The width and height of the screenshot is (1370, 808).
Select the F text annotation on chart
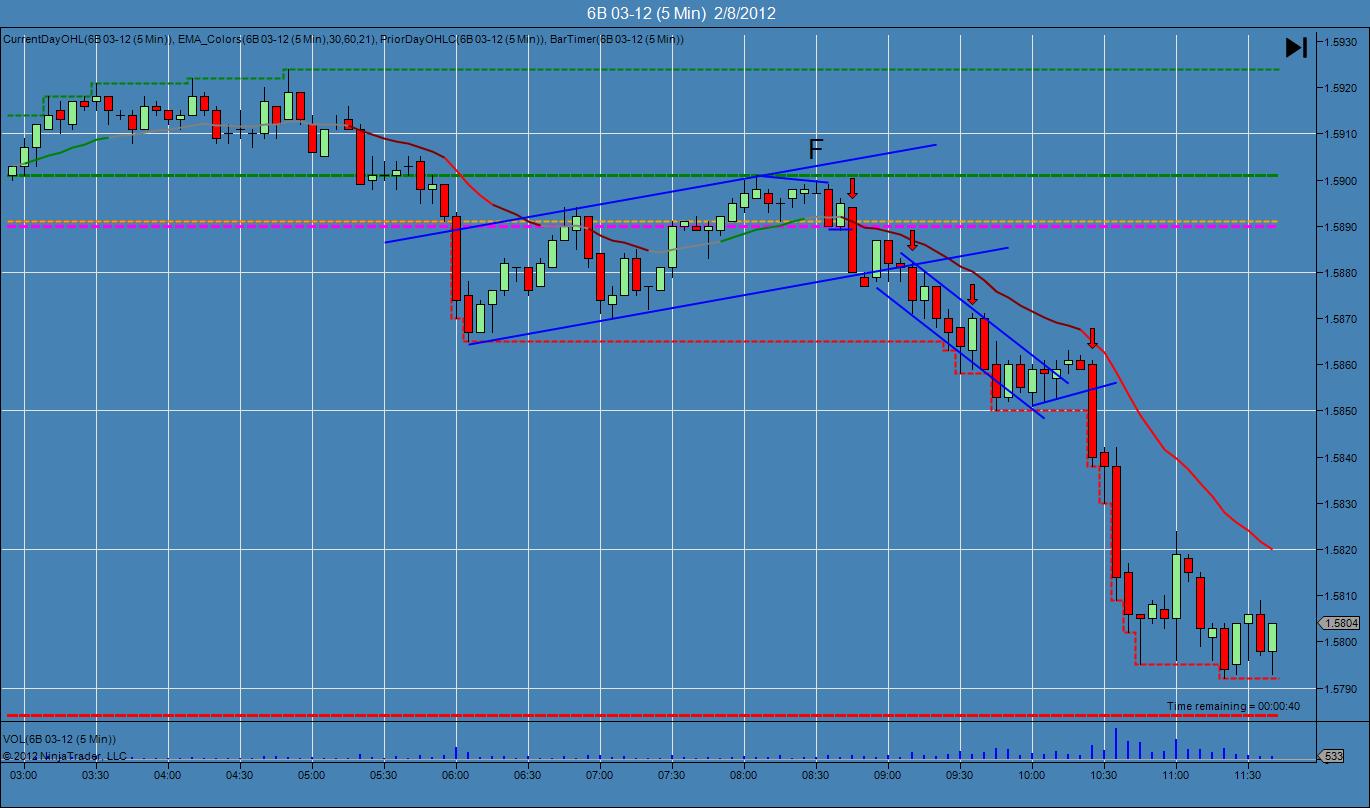pyautogui.click(x=815, y=150)
